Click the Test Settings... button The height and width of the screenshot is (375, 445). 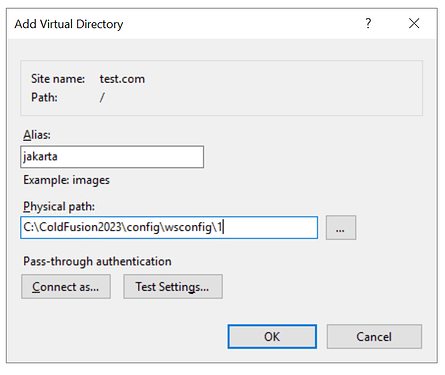point(173,287)
